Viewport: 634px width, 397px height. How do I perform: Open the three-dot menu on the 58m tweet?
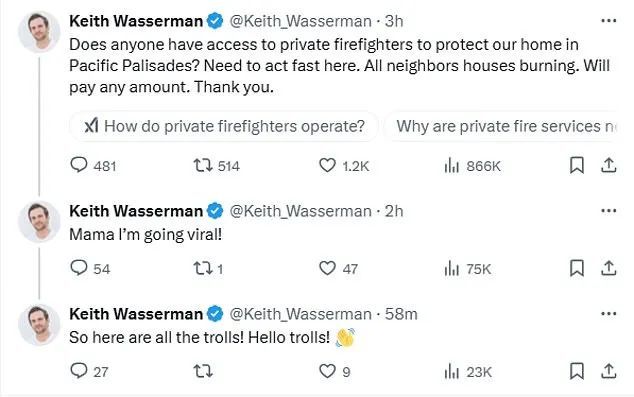[609, 314]
